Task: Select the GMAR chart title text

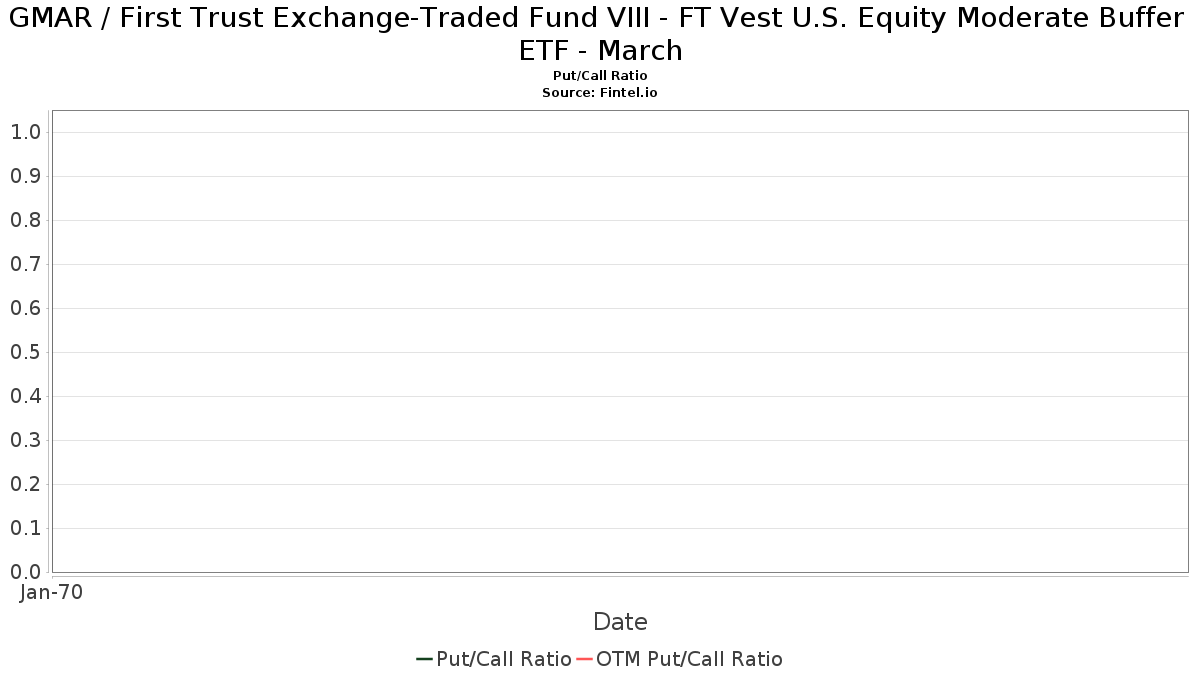Action: (600, 33)
